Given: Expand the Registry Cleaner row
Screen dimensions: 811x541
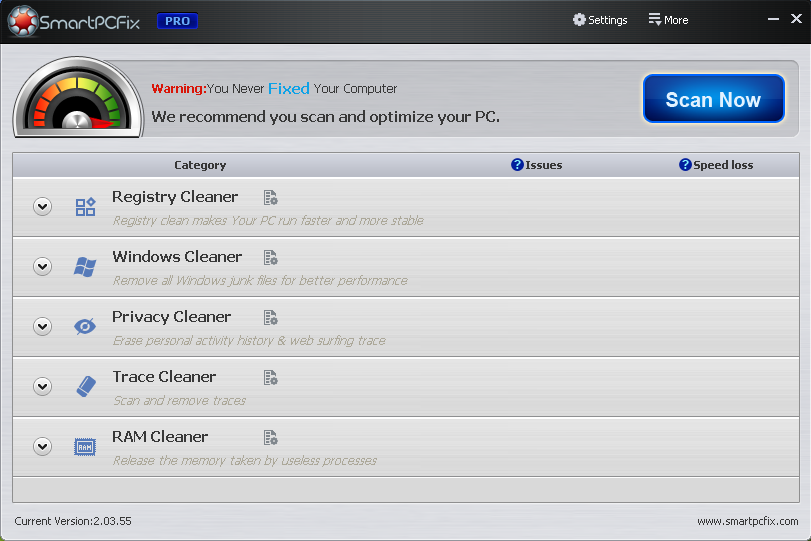Looking at the screenshot, I should (42, 206).
